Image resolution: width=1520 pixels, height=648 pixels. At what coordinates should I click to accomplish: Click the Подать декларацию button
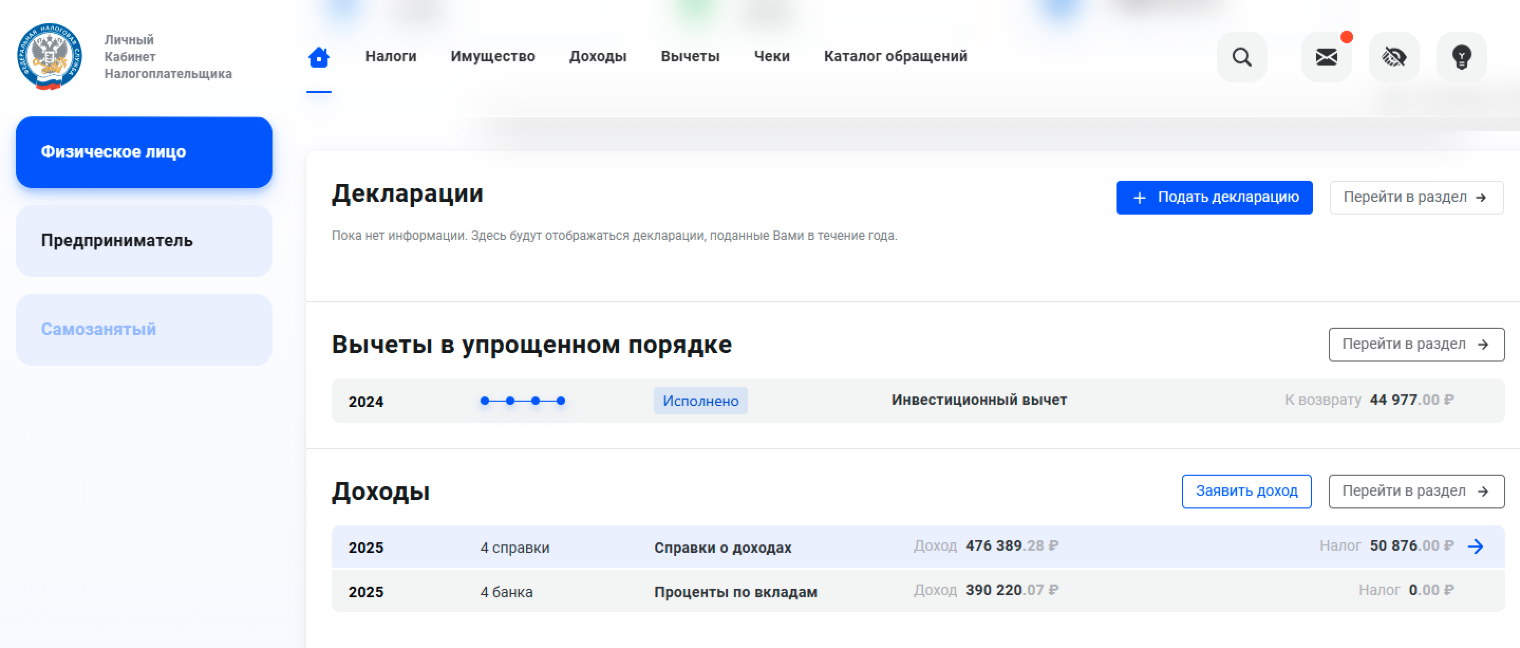pos(1214,197)
